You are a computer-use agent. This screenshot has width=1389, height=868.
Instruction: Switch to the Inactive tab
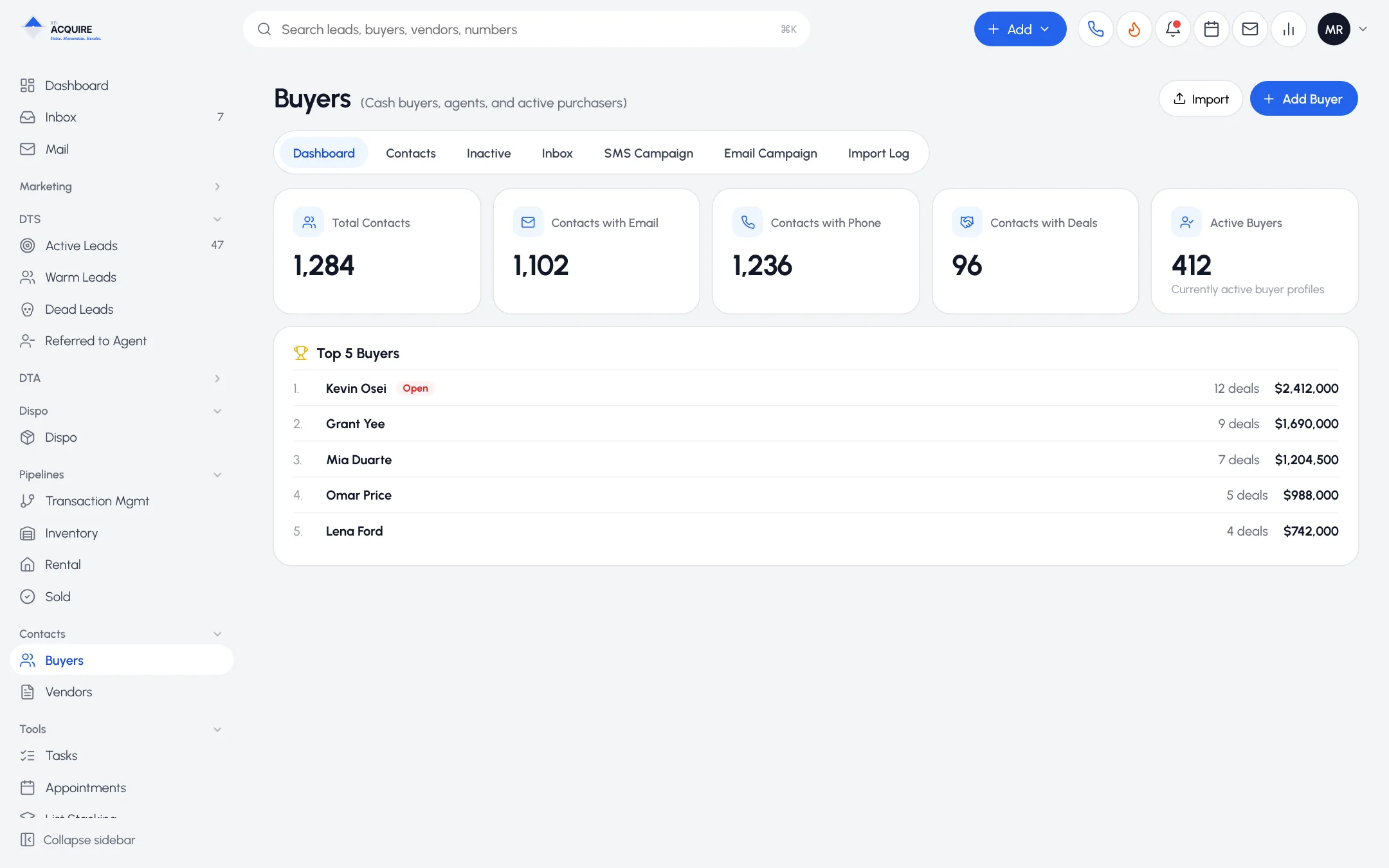click(x=489, y=153)
